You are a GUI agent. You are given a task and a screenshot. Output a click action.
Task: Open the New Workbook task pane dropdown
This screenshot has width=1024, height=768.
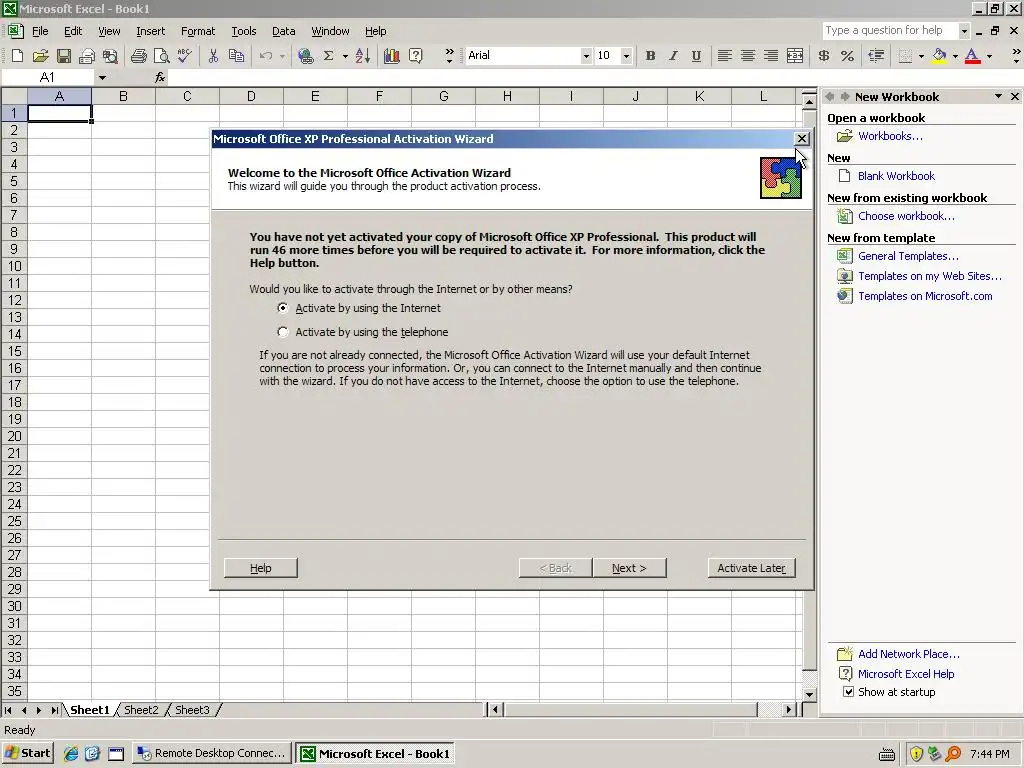tap(998, 96)
